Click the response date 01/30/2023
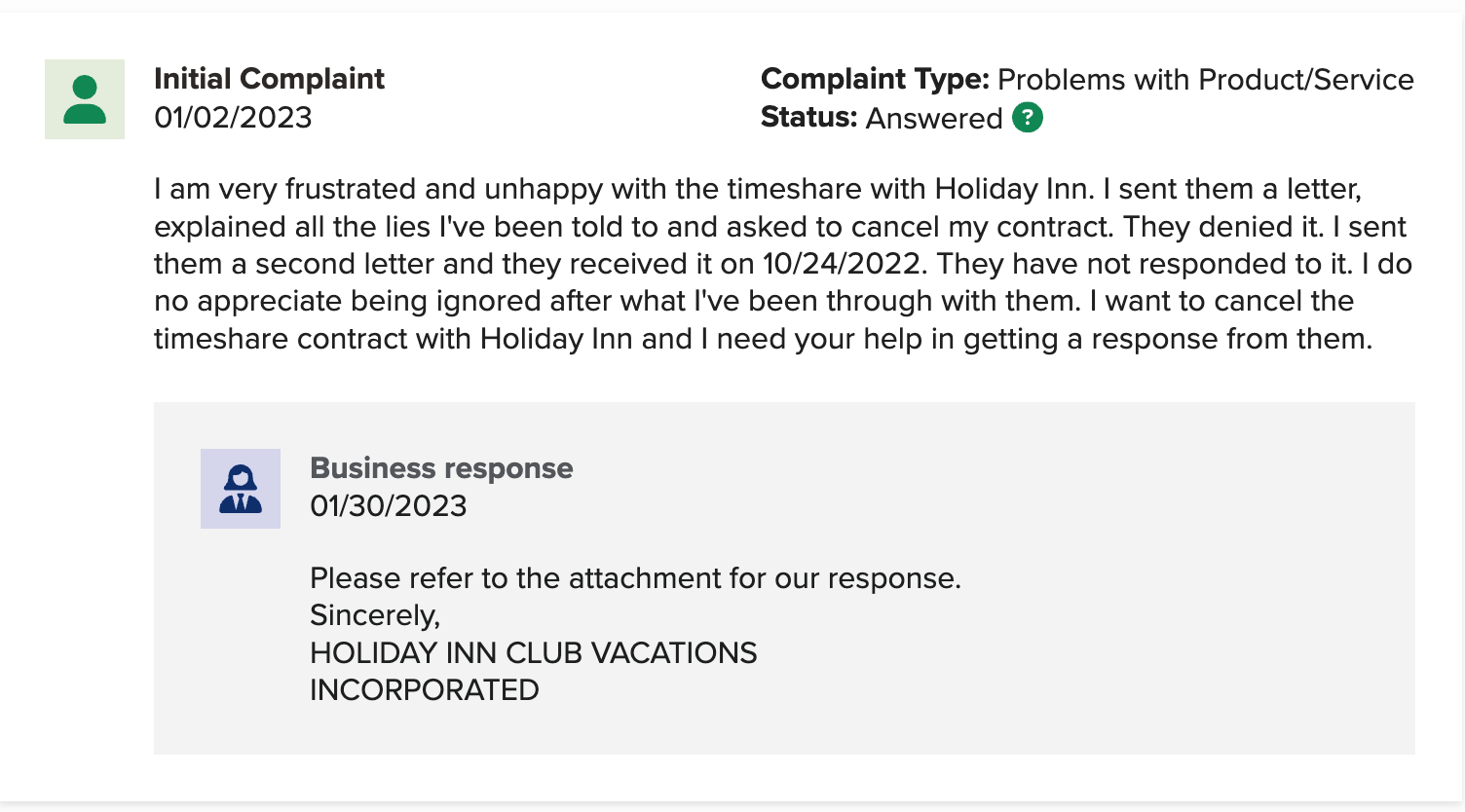Screen dimensions: 1465x812 [x=389, y=506]
